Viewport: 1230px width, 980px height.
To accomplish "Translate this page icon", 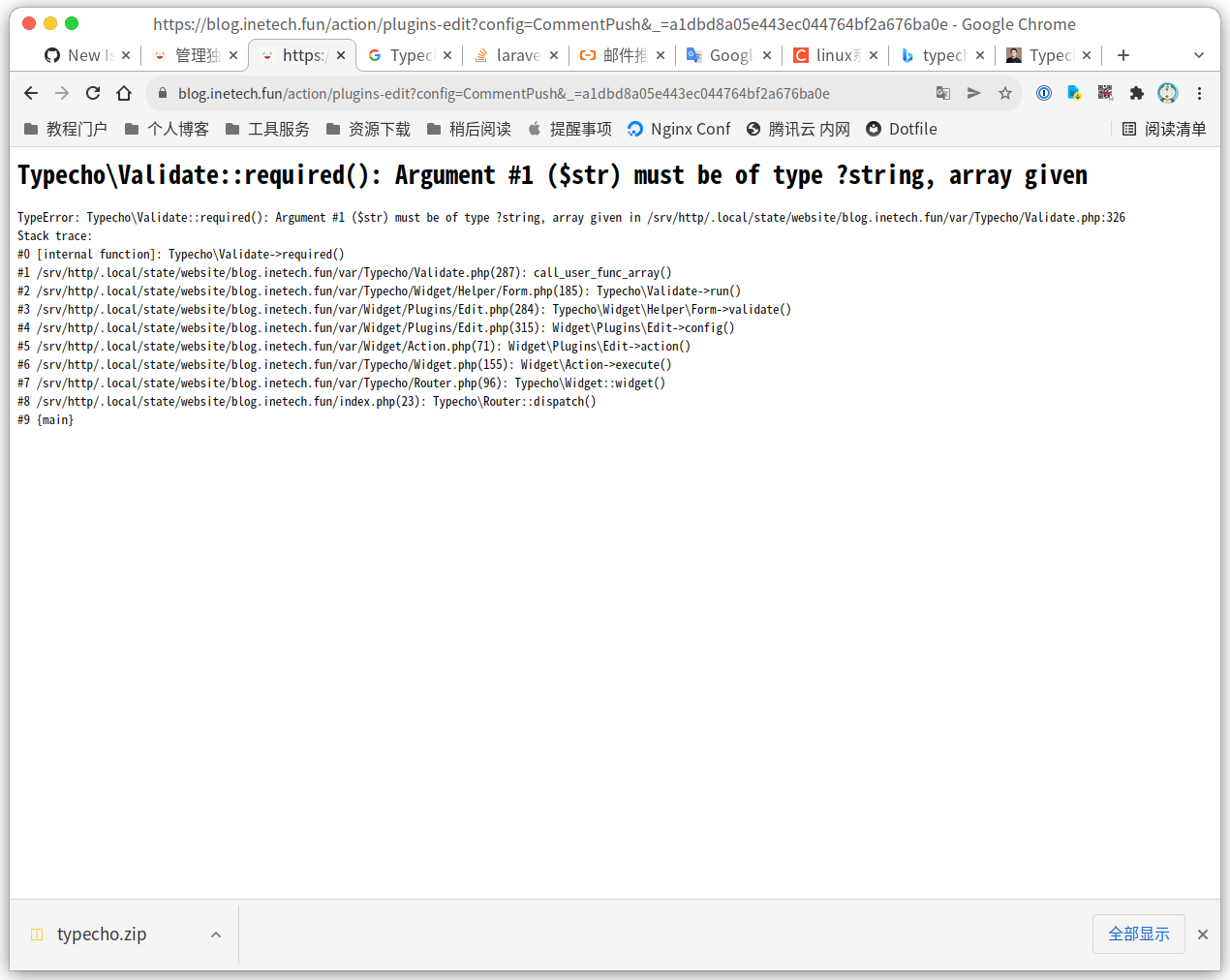I will pos(943,93).
